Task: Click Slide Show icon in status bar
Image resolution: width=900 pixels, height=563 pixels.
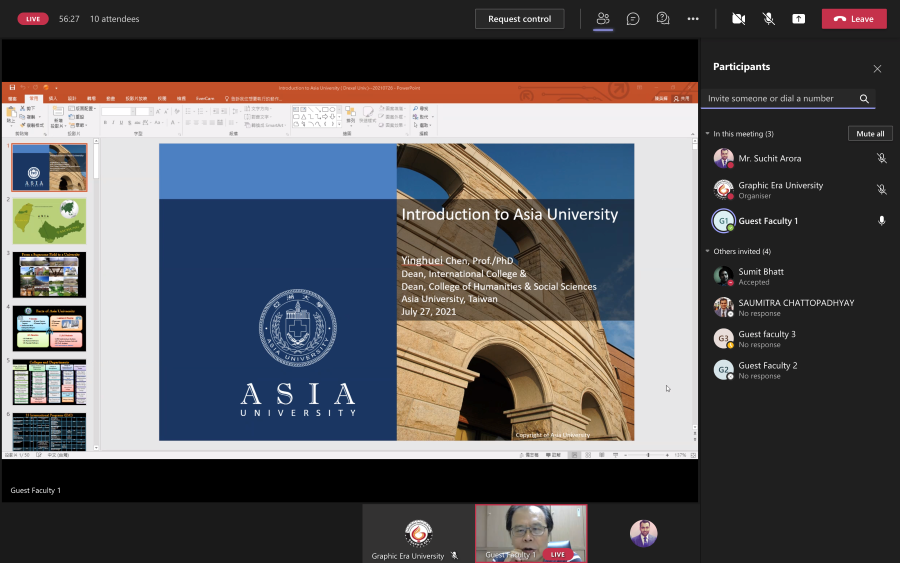Action: [x=615, y=455]
